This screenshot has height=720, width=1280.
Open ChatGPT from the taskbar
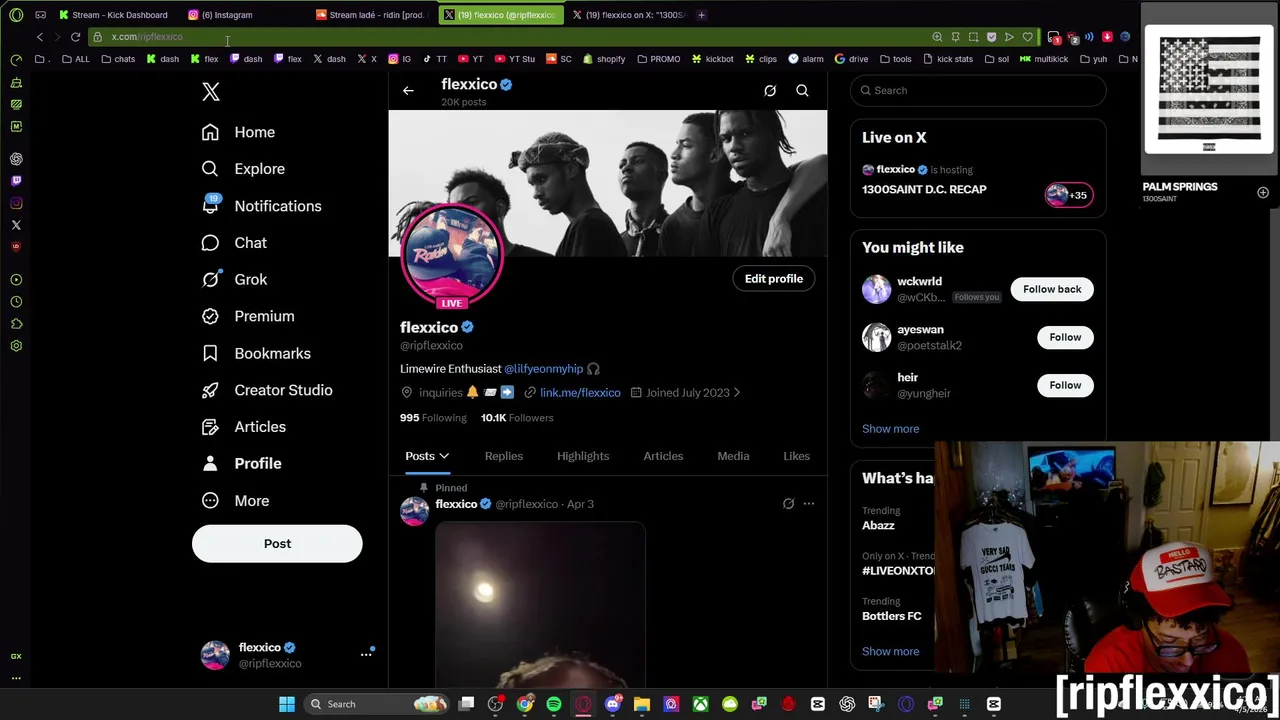tap(847, 704)
